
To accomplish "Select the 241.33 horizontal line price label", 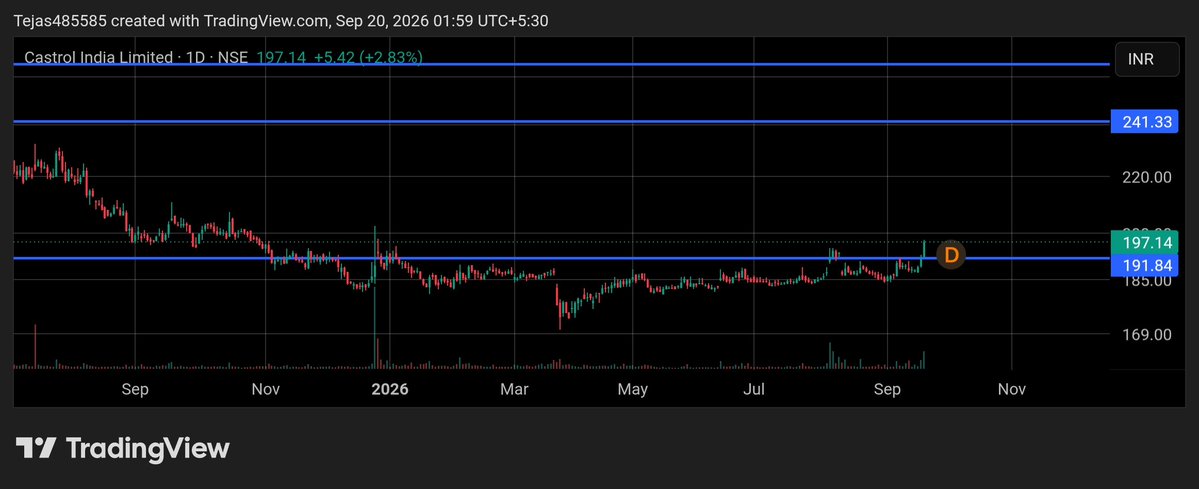I will click(1144, 121).
